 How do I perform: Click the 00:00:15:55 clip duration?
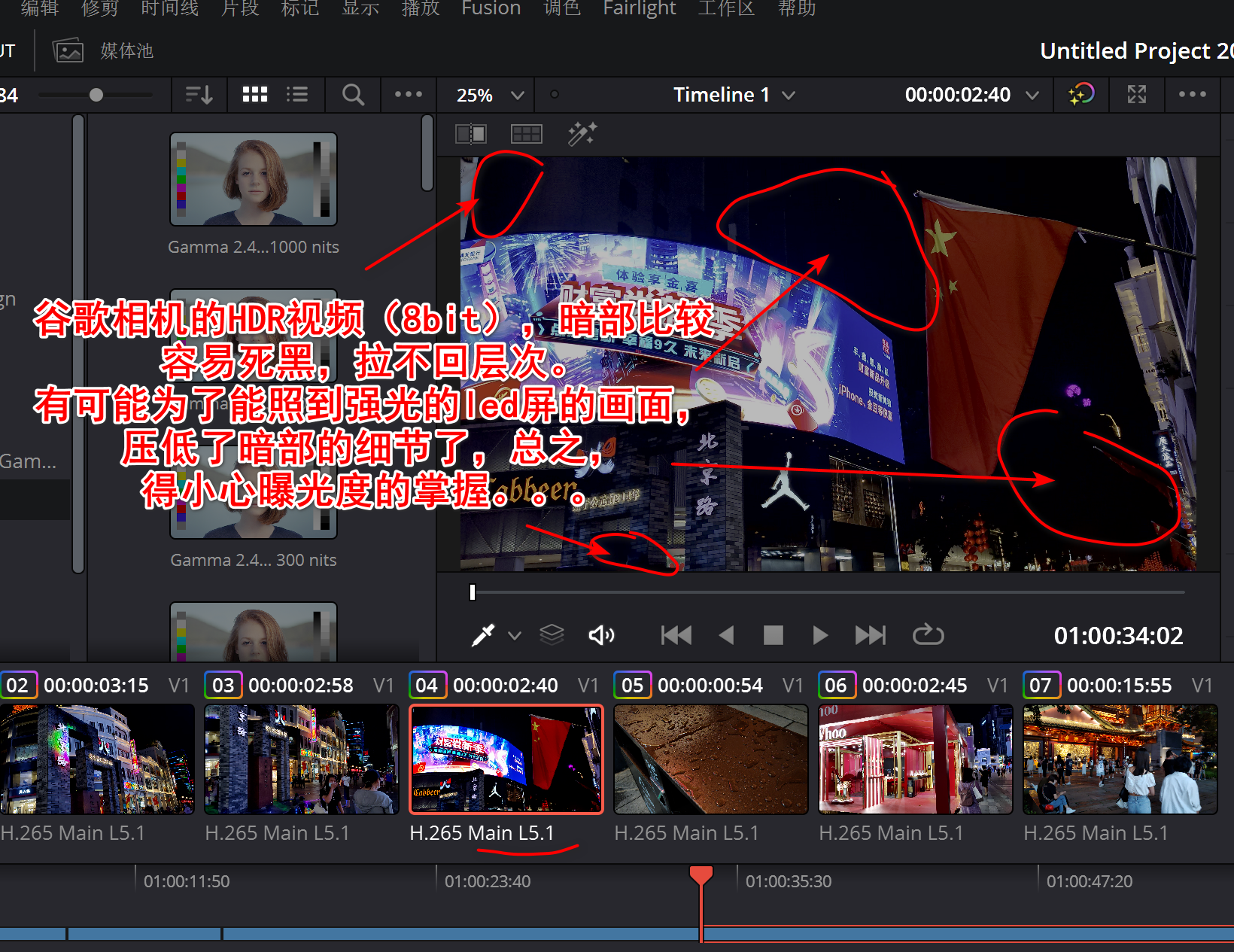pos(1119,686)
